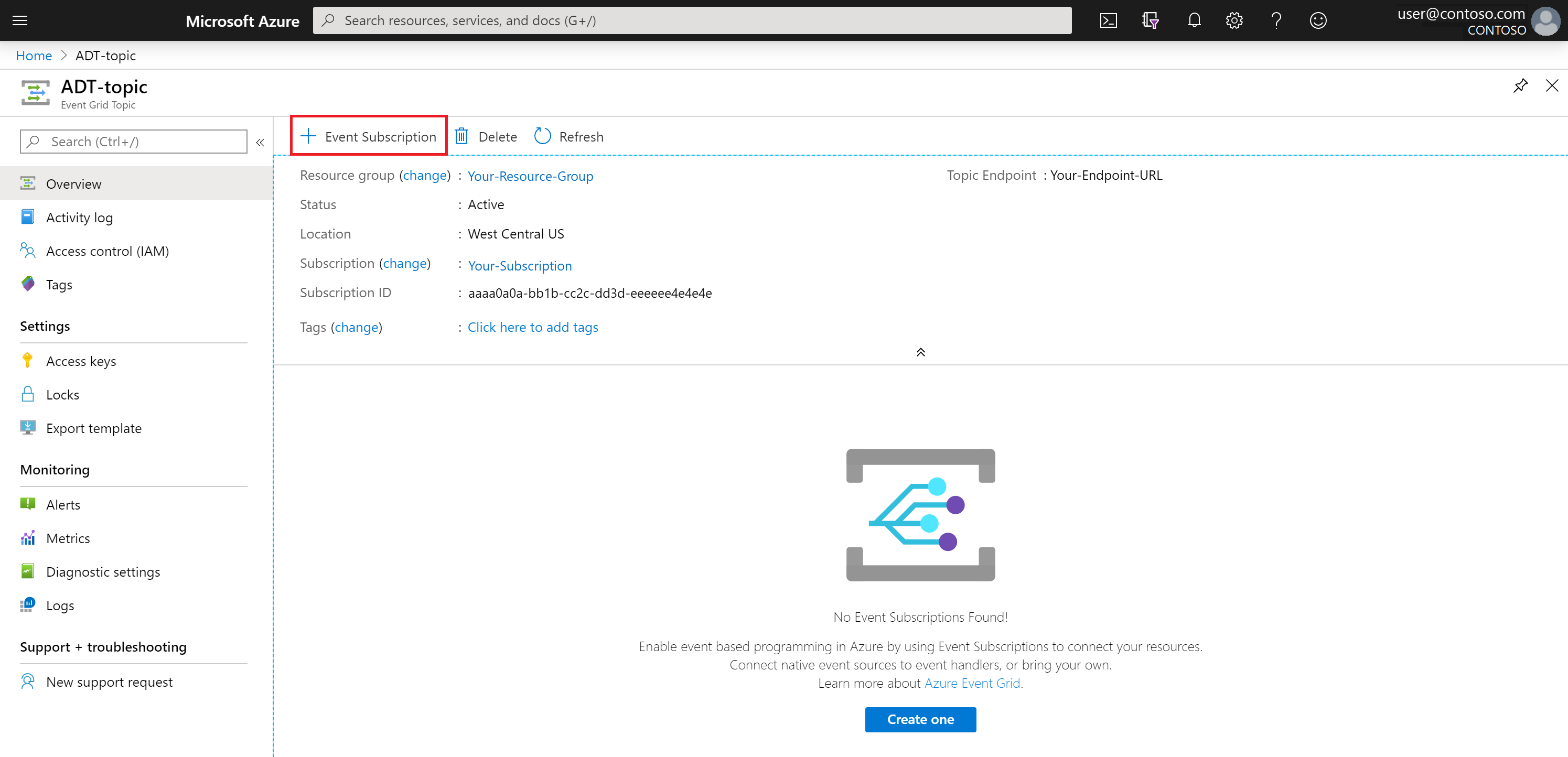Click the Tags change expander

click(x=356, y=326)
